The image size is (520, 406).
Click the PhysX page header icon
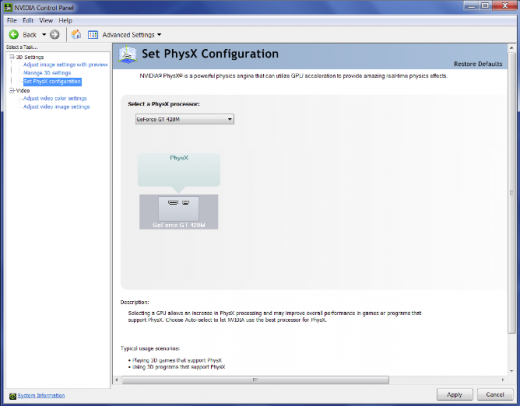pyautogui.click(x=127, y=55)
